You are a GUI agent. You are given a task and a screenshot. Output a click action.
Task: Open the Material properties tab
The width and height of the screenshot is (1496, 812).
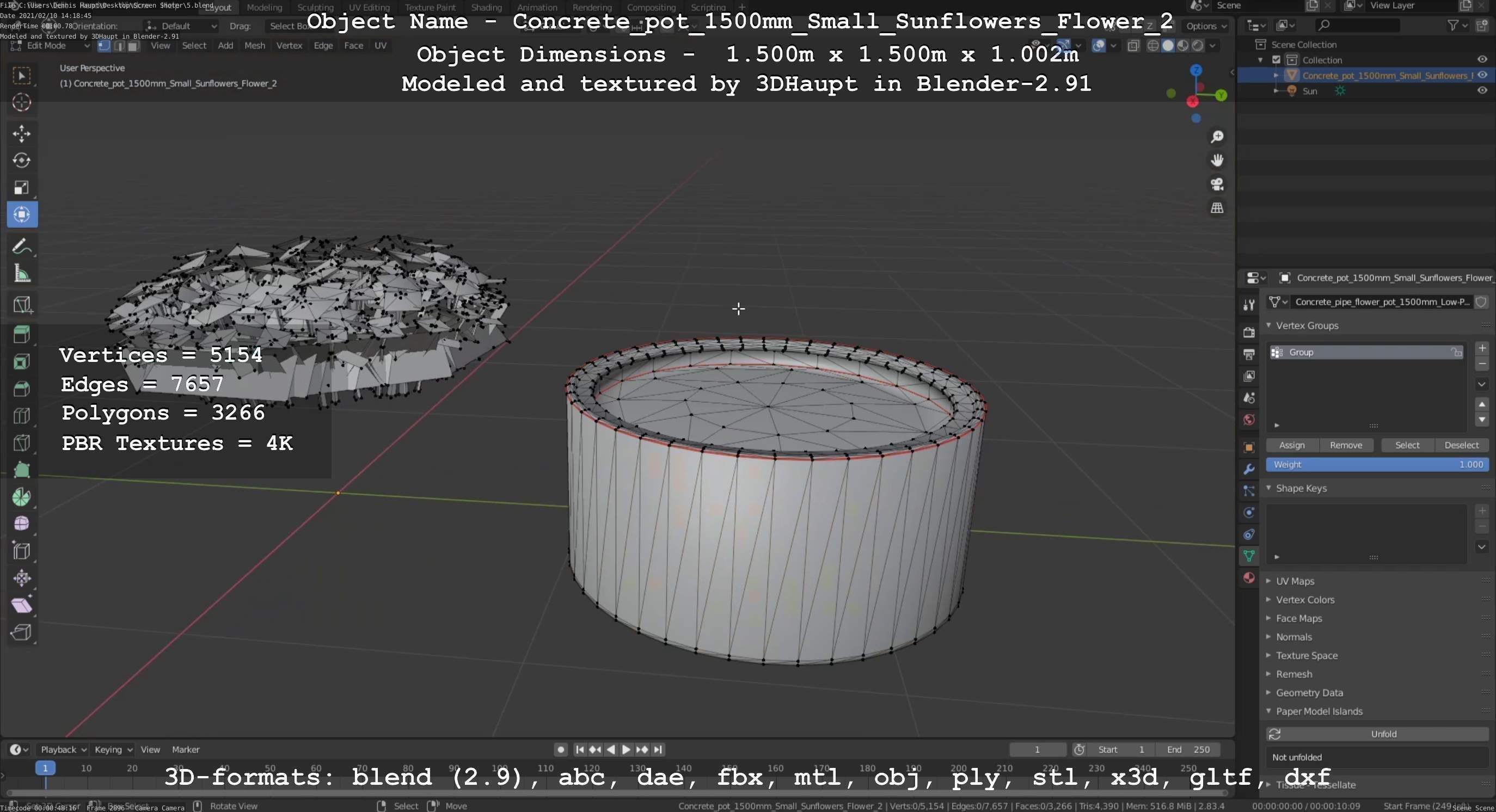1249,577
